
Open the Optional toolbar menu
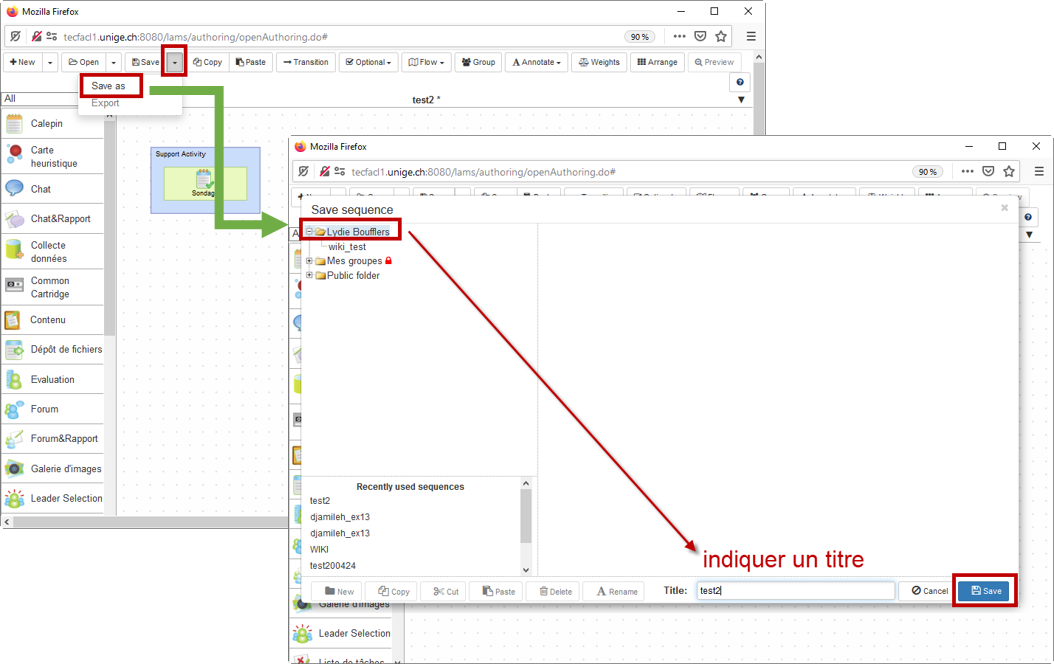pos(368,62)
